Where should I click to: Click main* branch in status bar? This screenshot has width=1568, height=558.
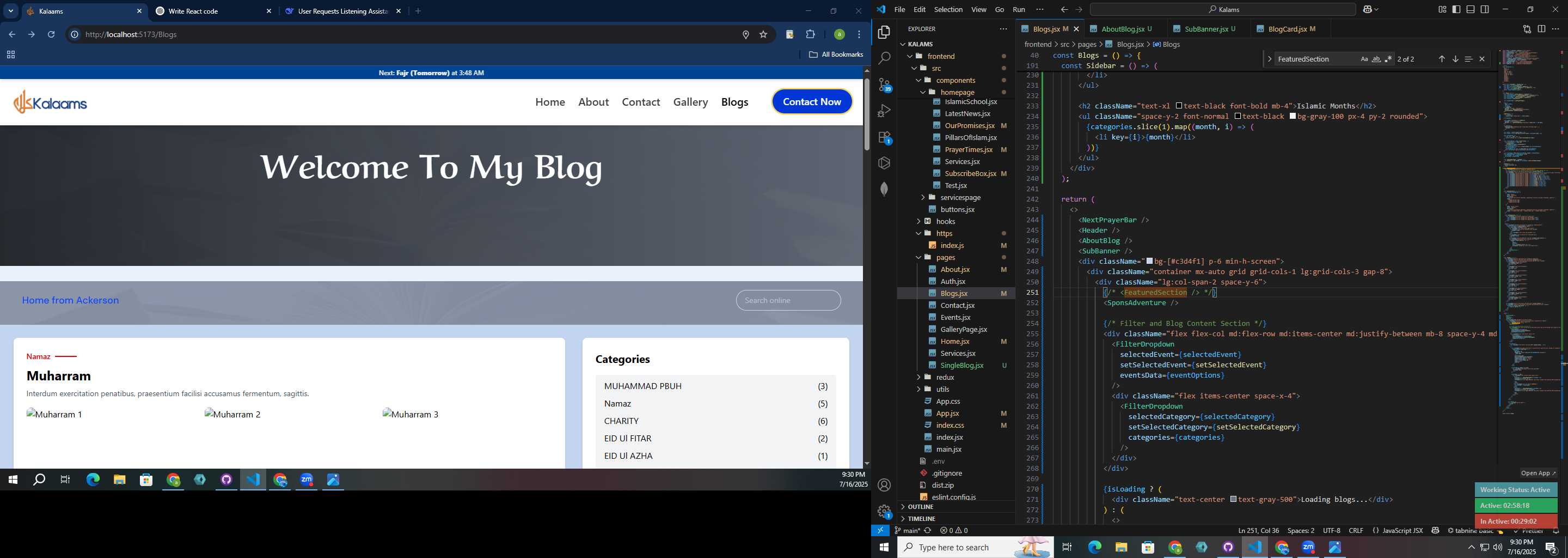[x=907, y=531]
